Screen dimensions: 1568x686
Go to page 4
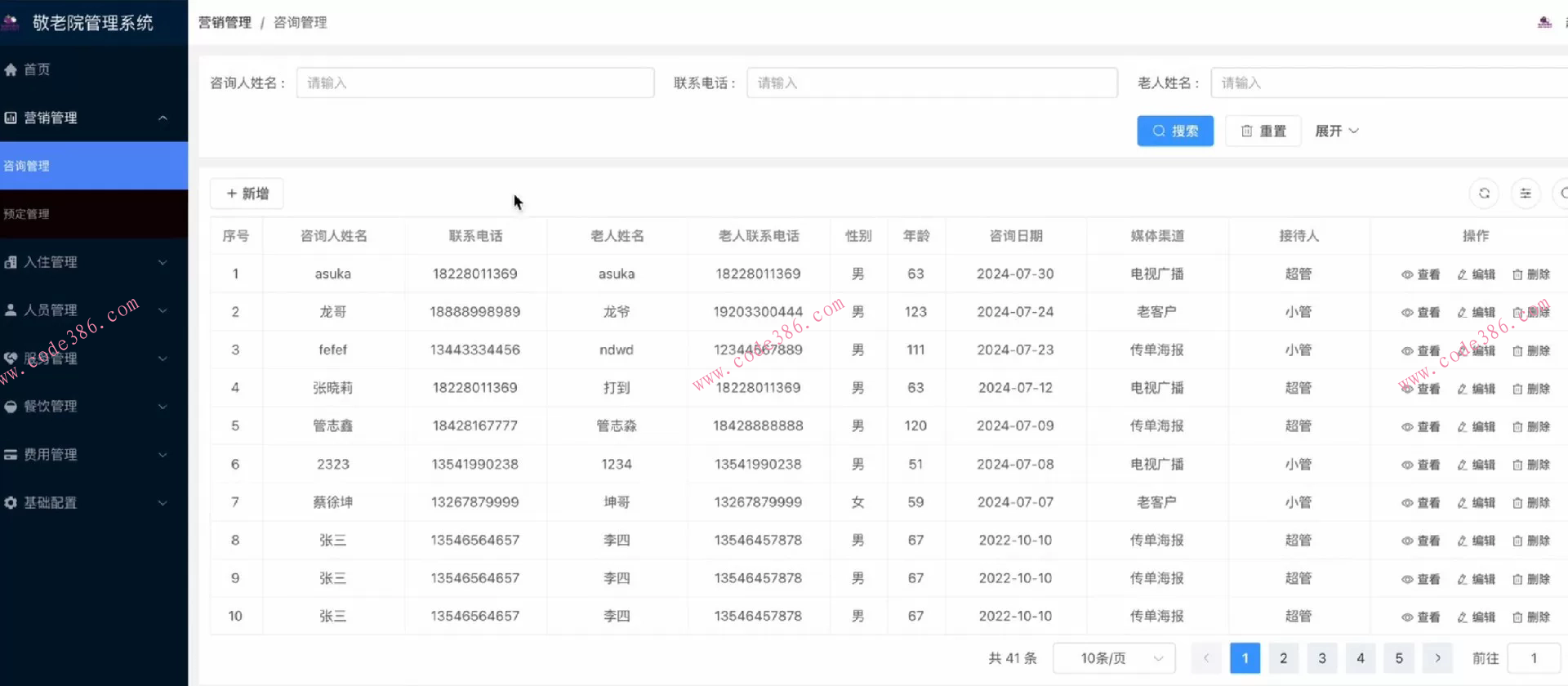[1360, 658]
